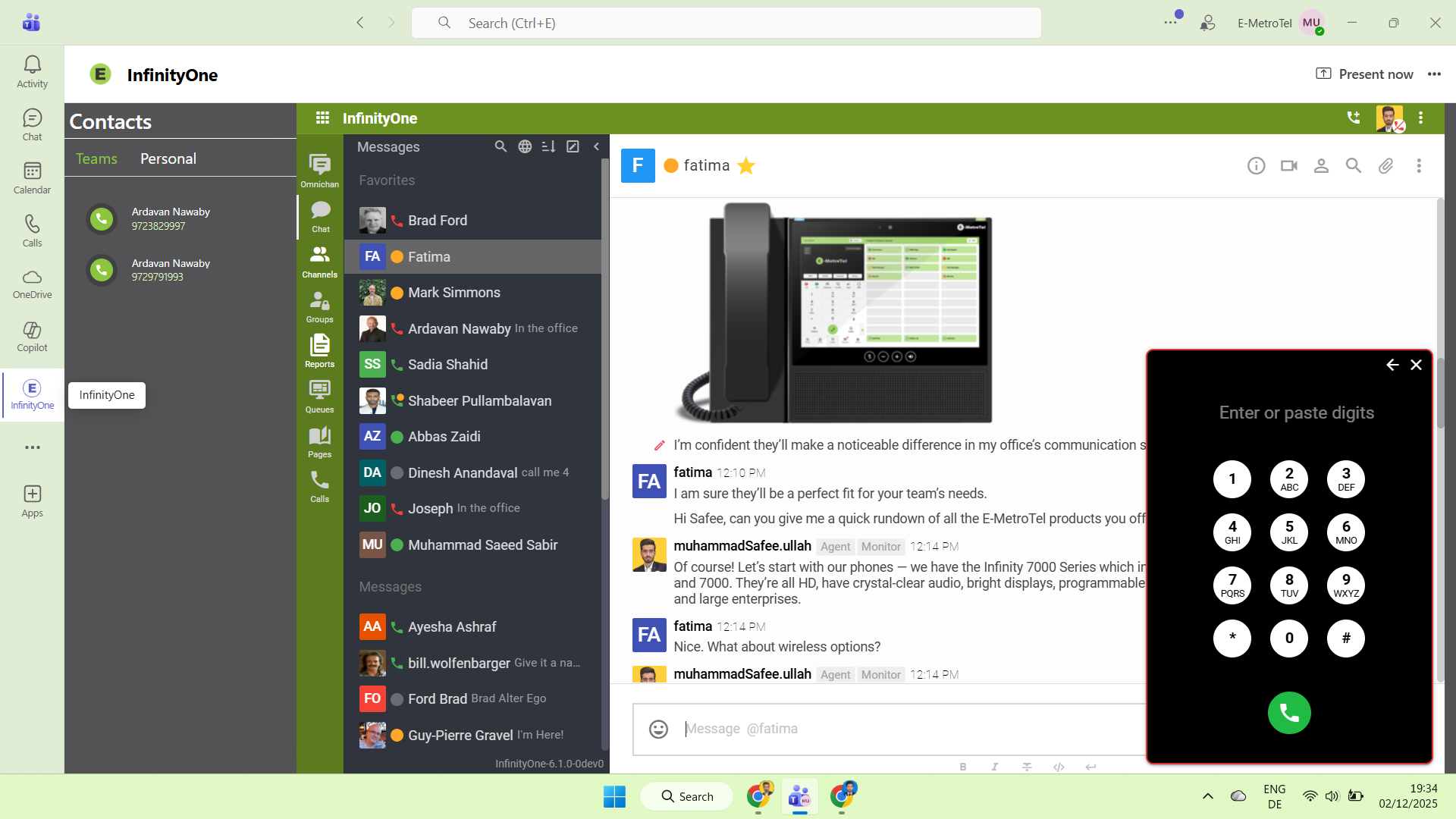Go back with Teams navigation arrow
Screen dimensions: 1456x819
click(360, 23)
